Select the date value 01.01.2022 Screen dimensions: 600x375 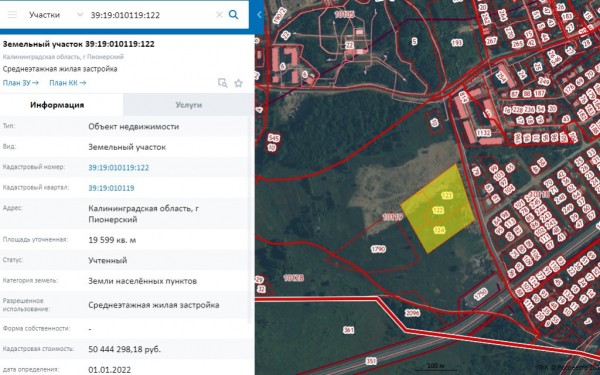point(109,370)
